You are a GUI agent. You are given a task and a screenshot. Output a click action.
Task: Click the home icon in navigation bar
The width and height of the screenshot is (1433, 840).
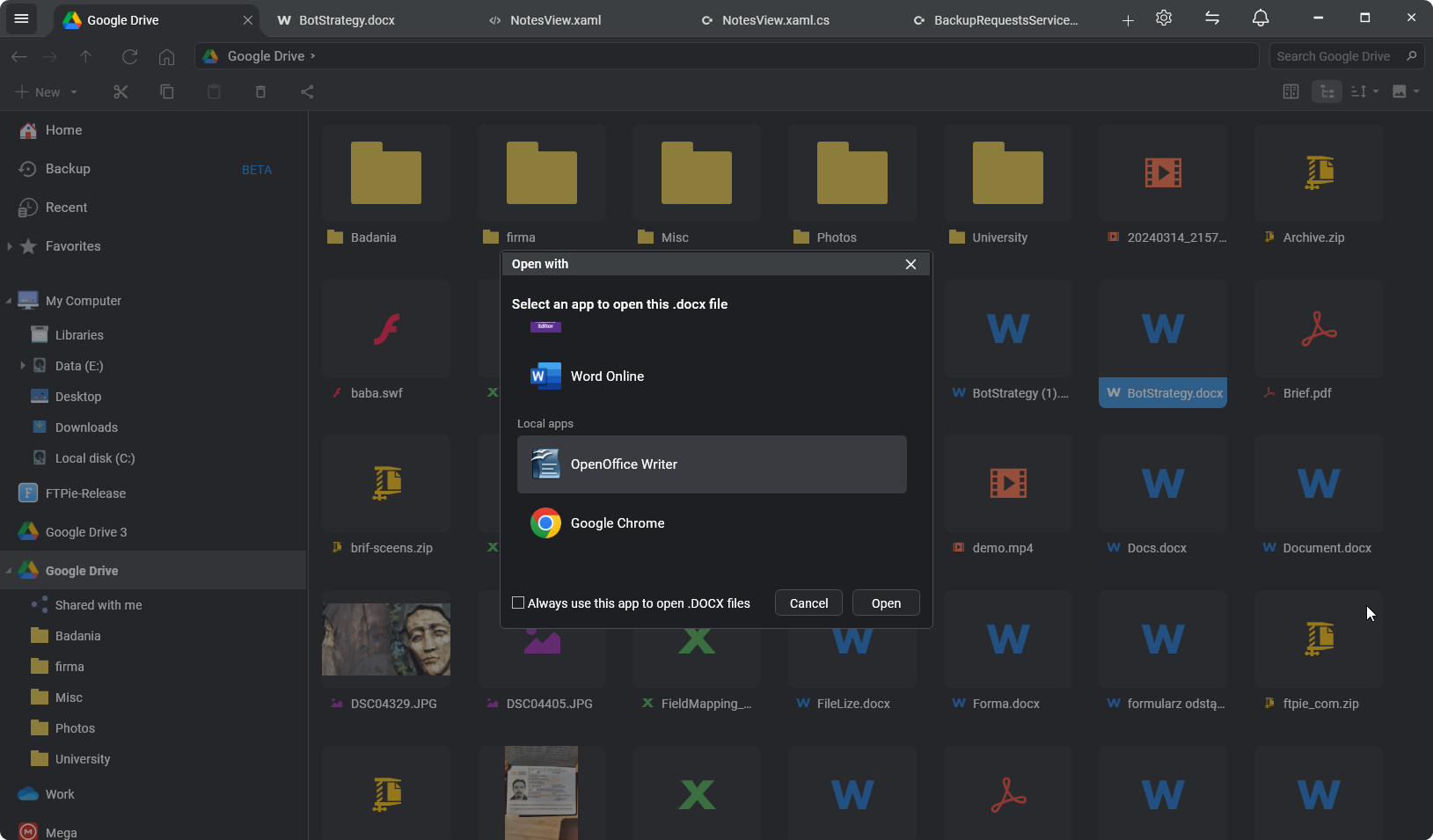pyautogui.click(x=166, y=56)
